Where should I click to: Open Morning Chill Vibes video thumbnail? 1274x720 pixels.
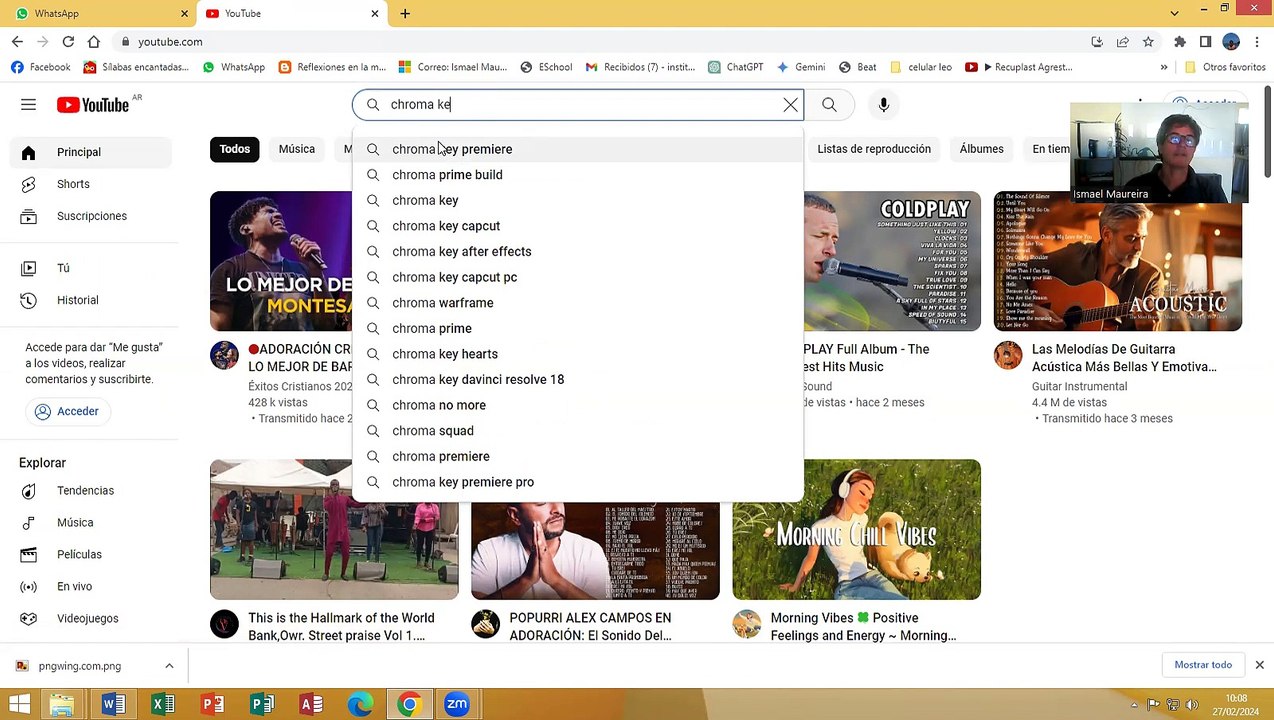tap(856, 530)
